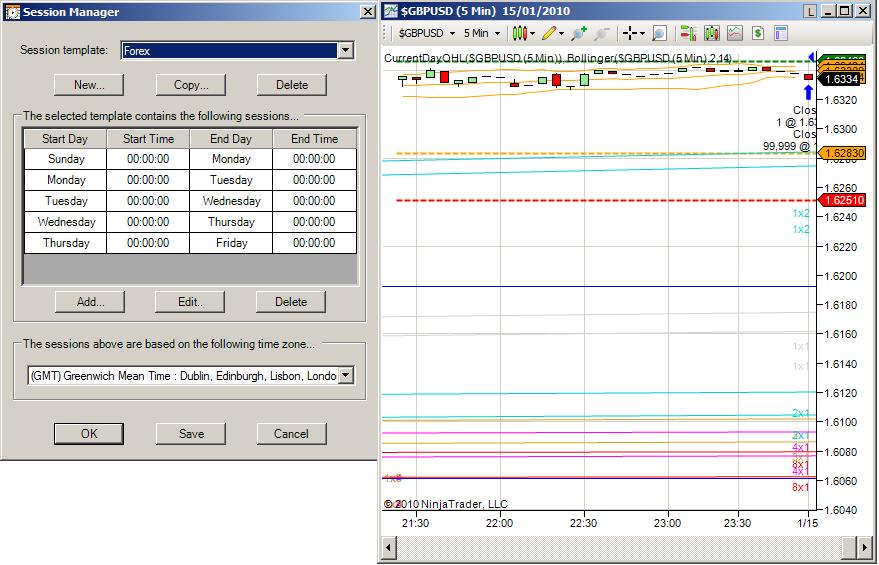Click the zoom in icon
Viewport: 879px width, 565px height.
pyautogui.click(x=577, y=33)
